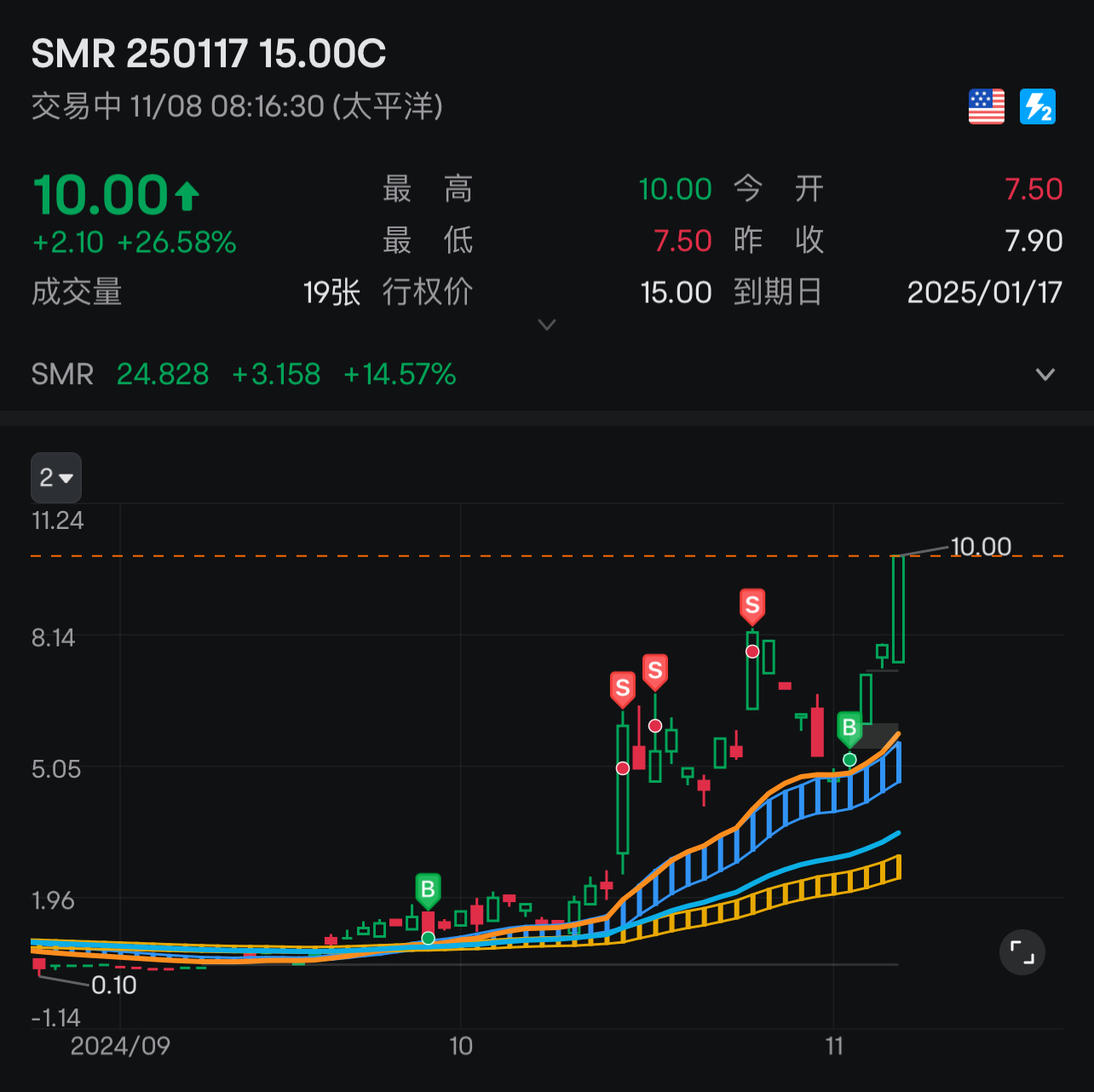This screenshot has width=1094, height=1092.
Task: Tap the previous close value 7.90
Action: 1034,240
